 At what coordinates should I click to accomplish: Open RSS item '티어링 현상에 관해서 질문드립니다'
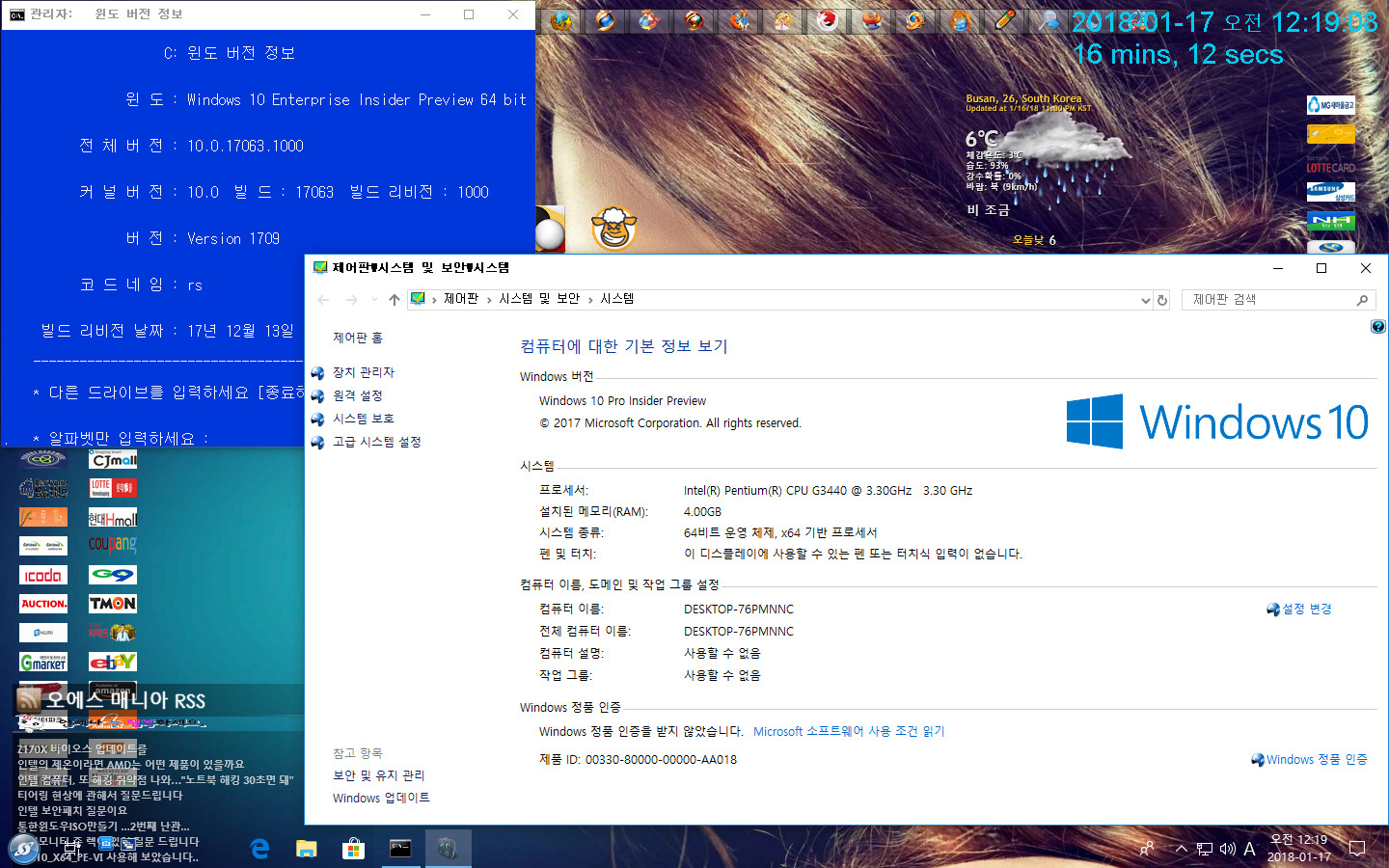[99, 795]
